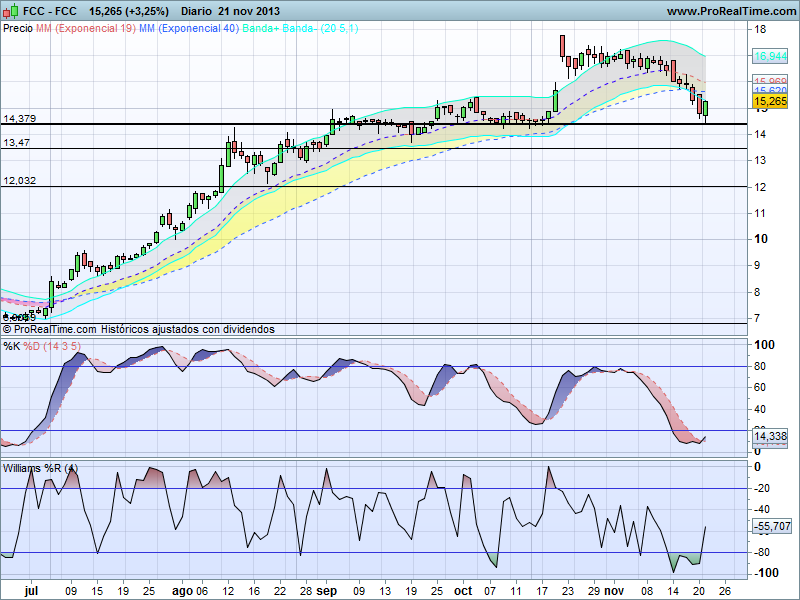Viewport: 800px width, 600px height.
Task: Click the 12,032 horizontal line label
Action: [x=20, y=181]
